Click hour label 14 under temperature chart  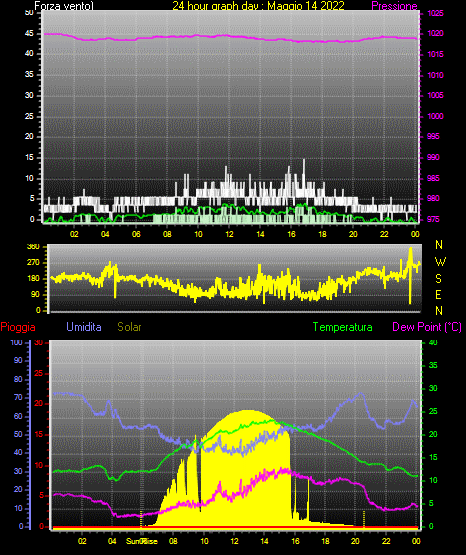(x=264, y=542)
